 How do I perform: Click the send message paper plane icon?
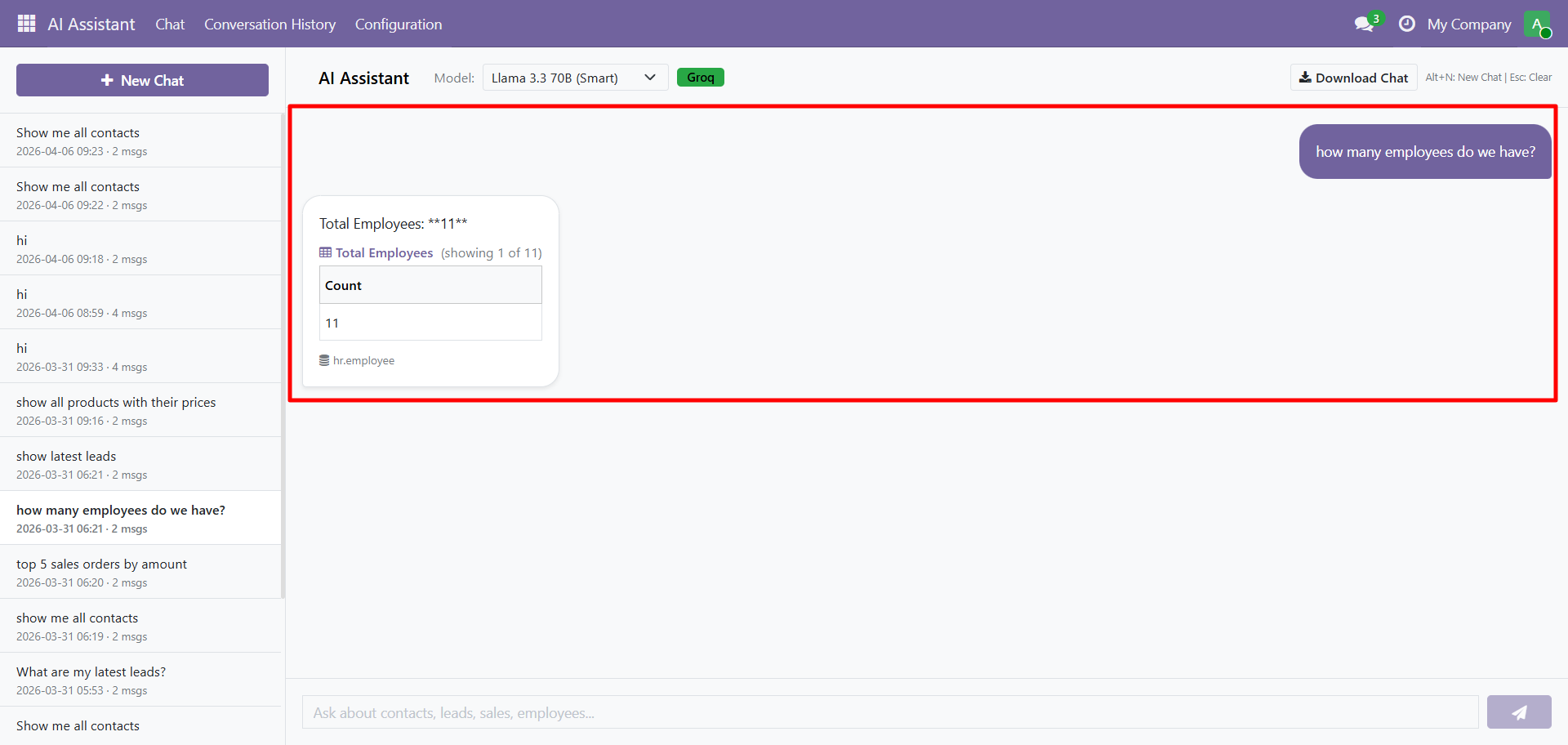(1518, 712)
